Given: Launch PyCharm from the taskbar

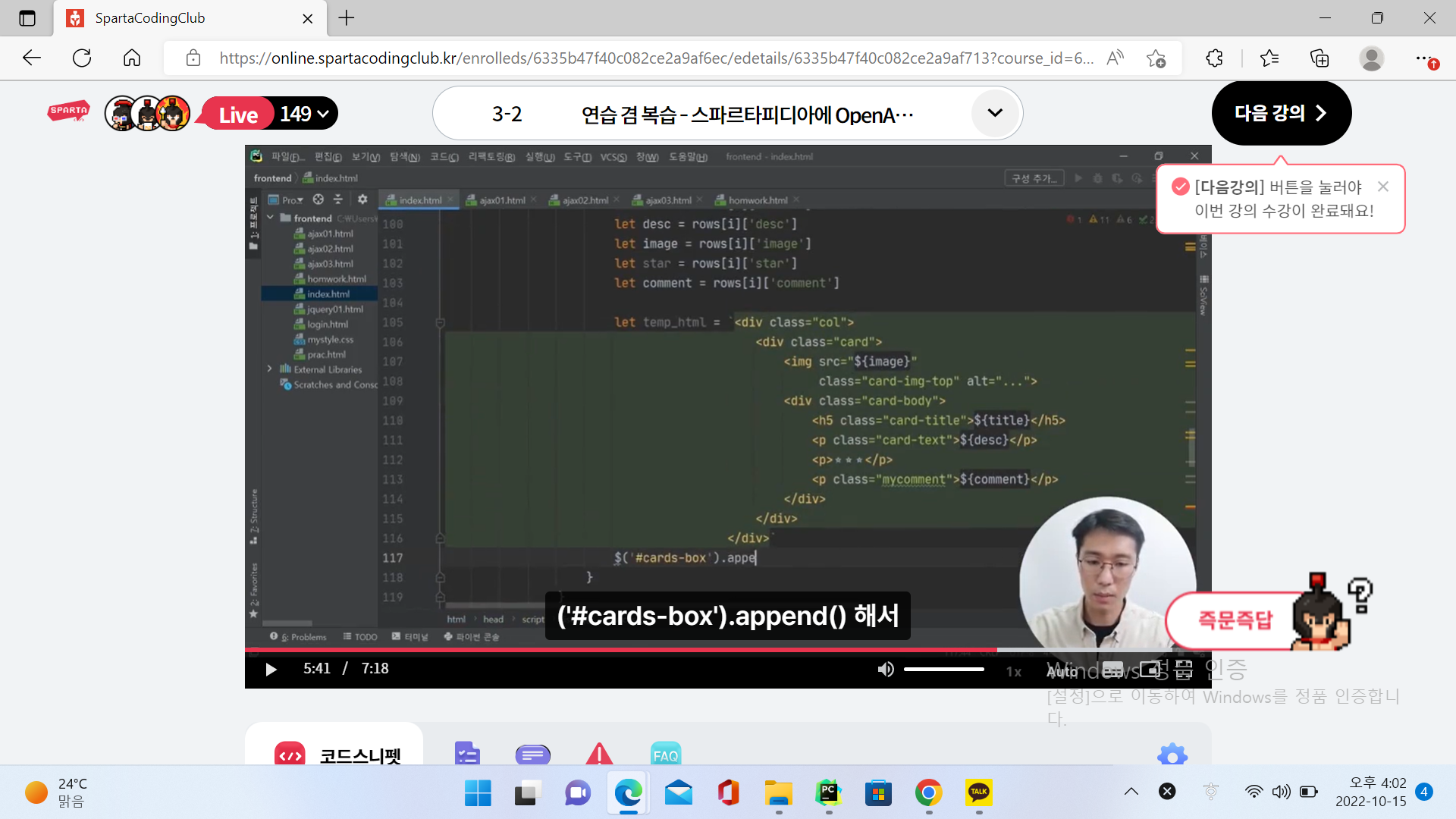Looking at the screenshot, I should (828, 793).
